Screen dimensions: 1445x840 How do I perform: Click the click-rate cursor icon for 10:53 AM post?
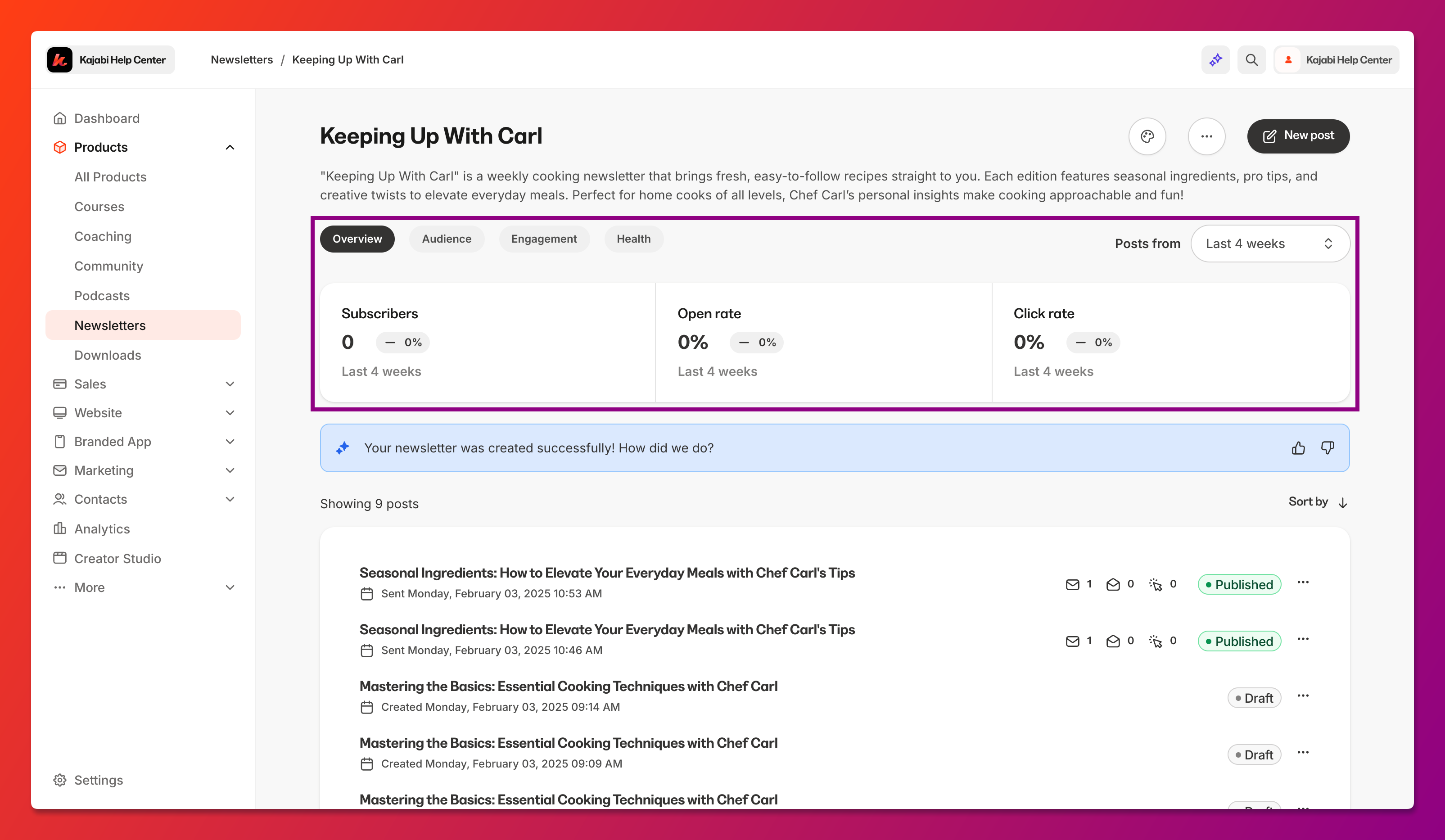coord(1156,584)
